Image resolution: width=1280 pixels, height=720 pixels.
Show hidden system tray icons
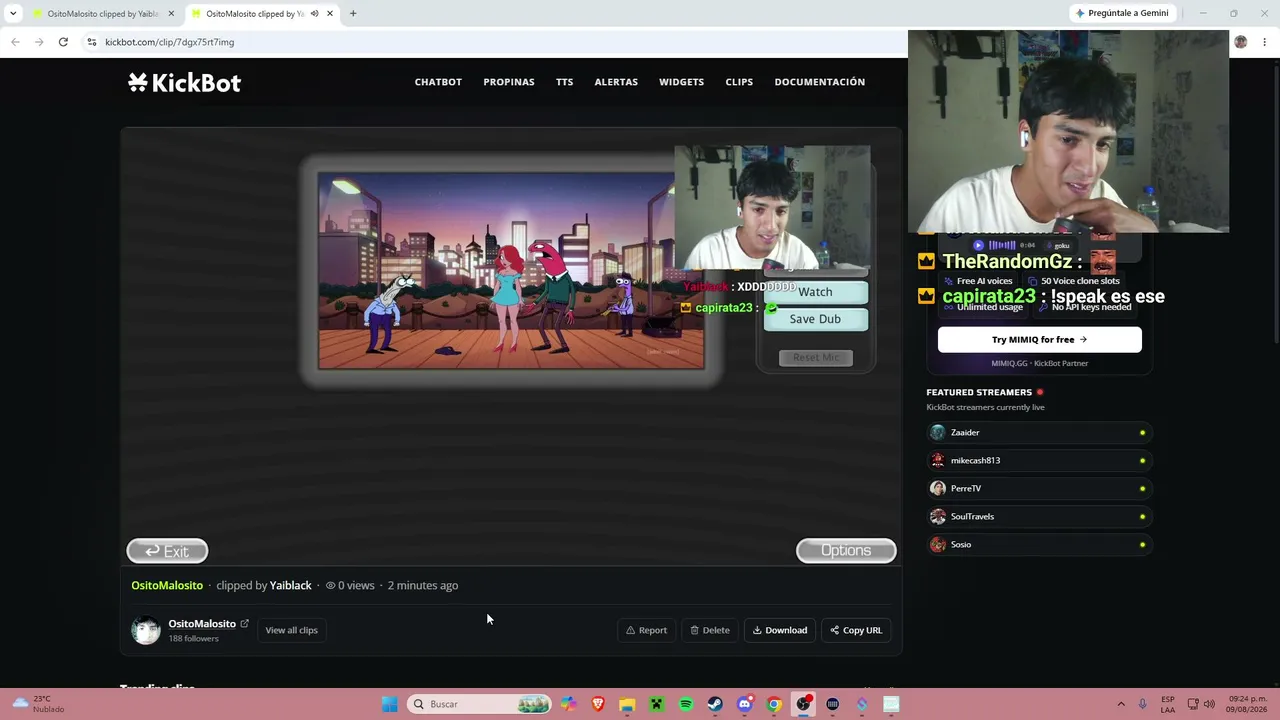(x=1121, y=704)
